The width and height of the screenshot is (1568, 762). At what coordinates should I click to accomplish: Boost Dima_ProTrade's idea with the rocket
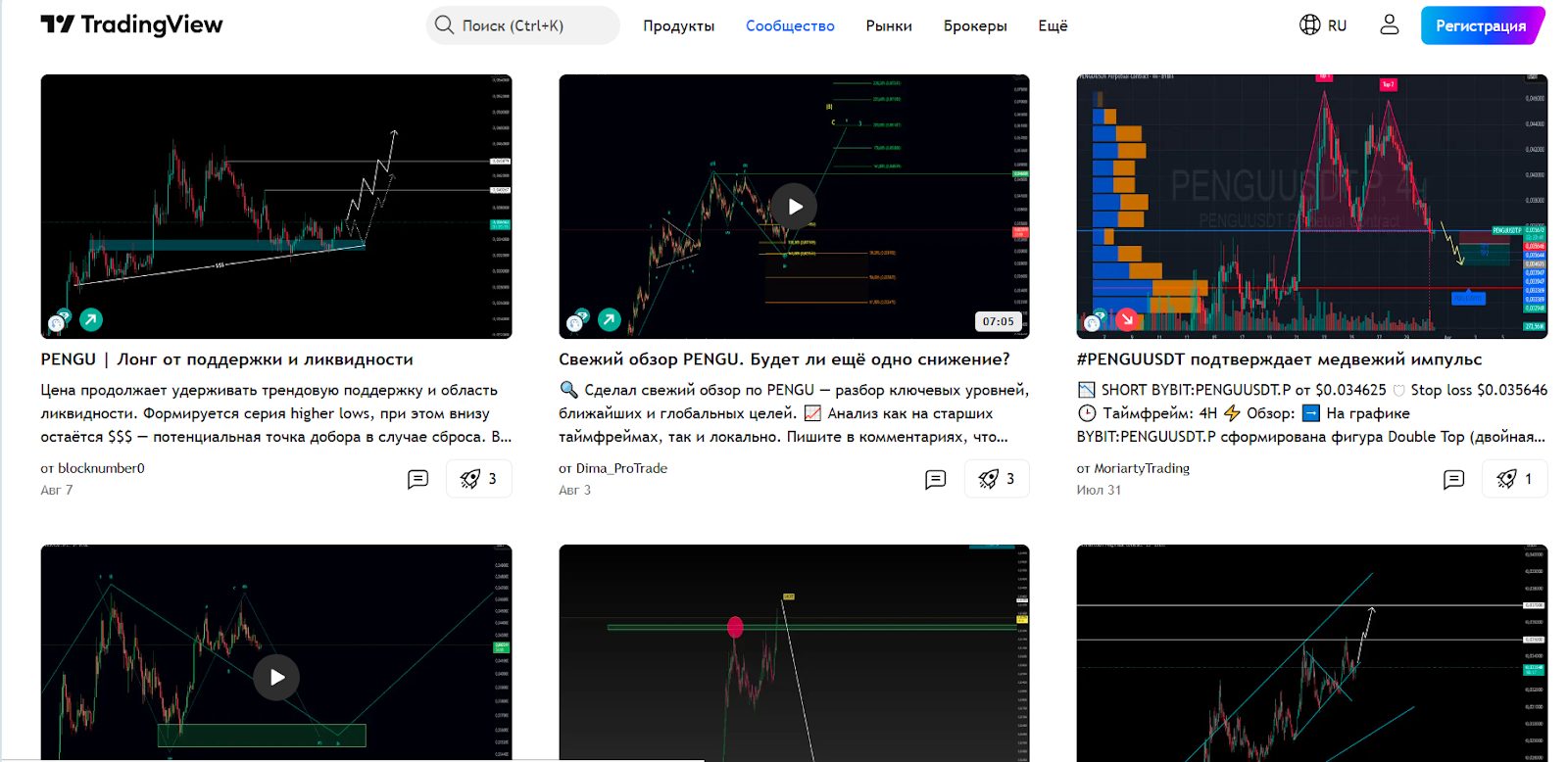pos(997,479)
